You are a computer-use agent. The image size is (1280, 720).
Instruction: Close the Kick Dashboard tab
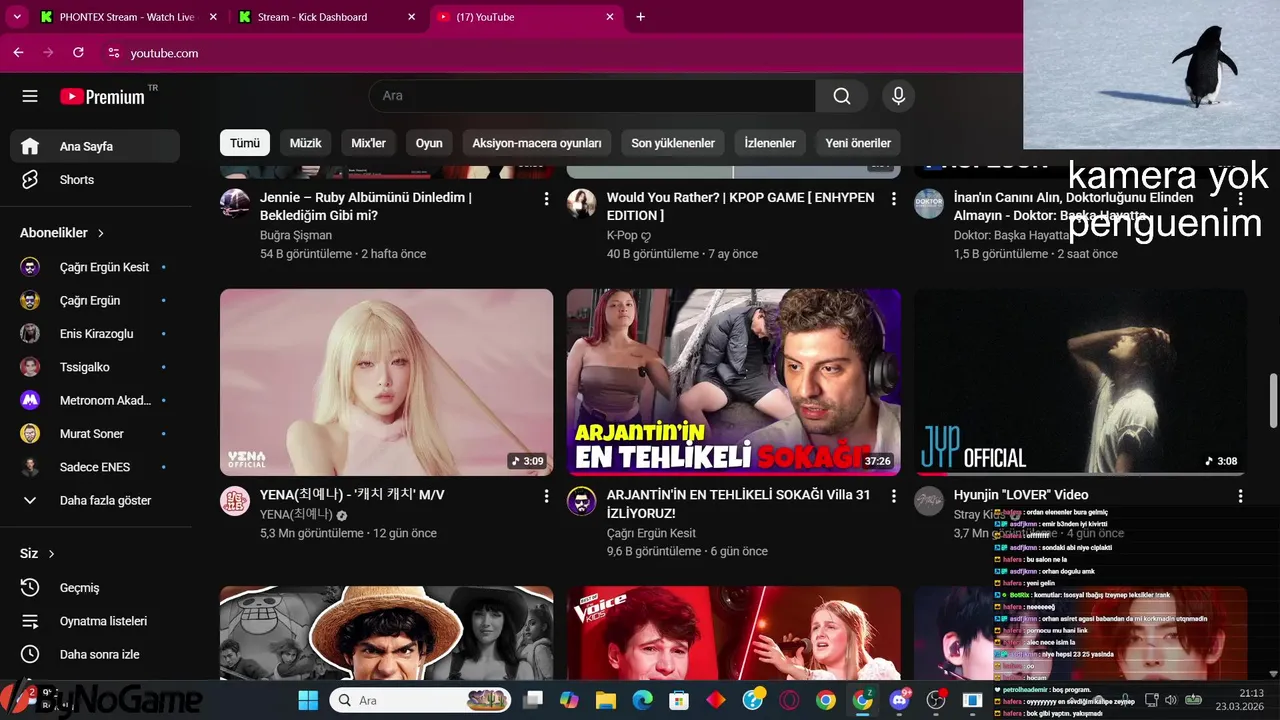tap(412, 17)
